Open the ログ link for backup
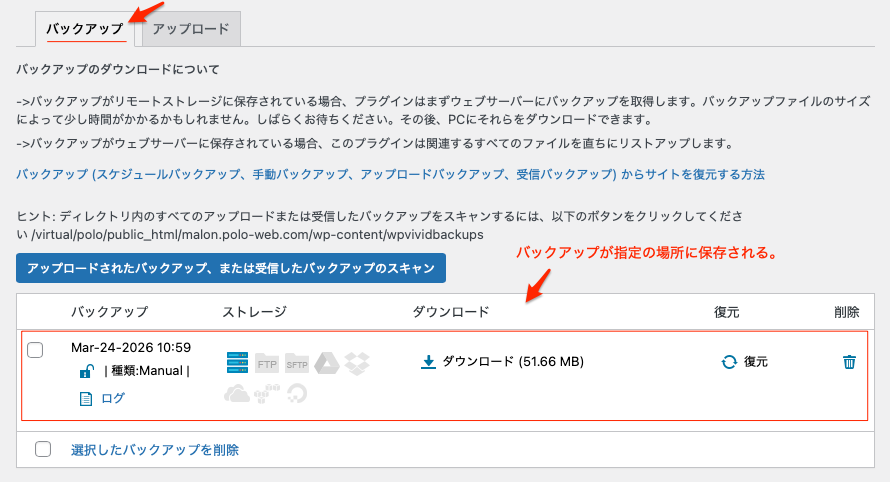Screen dimensions: 890x482 pyautogui.click(x=113, y=398)
